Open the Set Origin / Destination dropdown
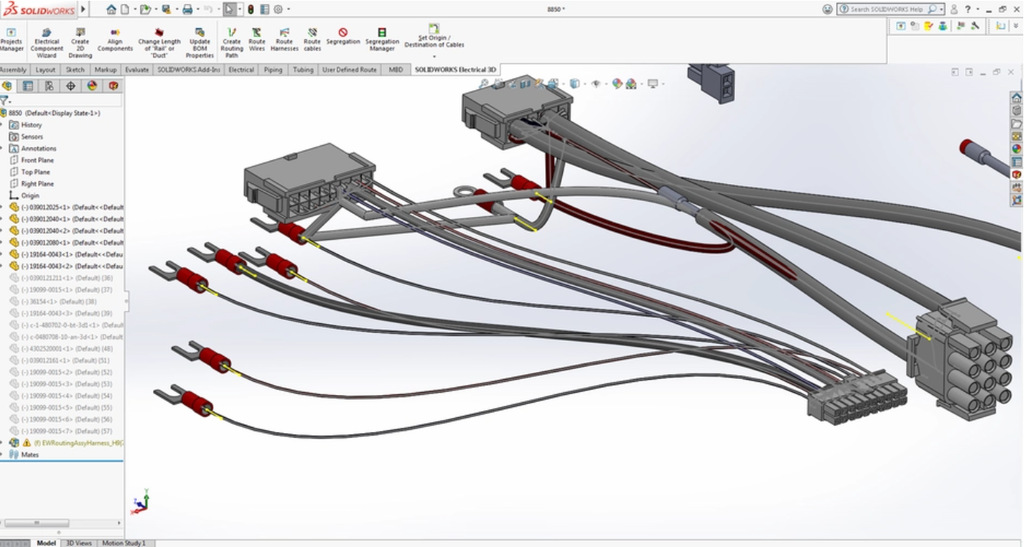The height and width of the screenshot is (547, 1024). [434, 57]
